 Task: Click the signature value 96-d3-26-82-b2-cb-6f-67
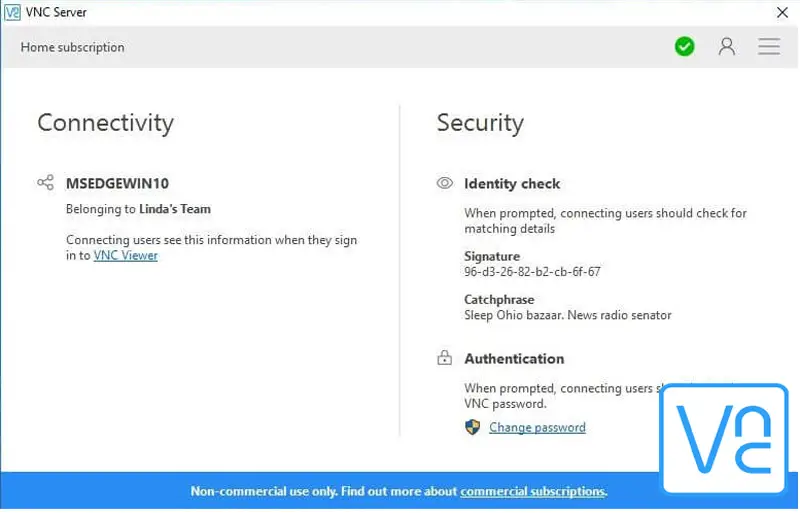532,271
